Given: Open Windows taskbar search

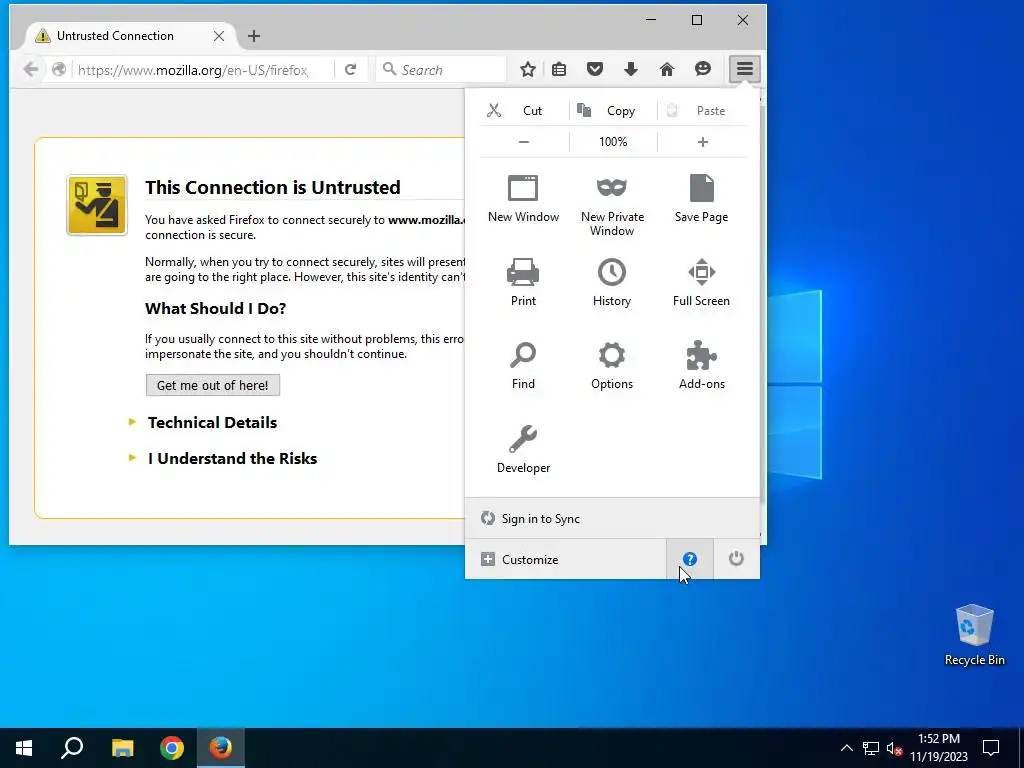Looking at the screenshot, I should click(x=72, y=748).
